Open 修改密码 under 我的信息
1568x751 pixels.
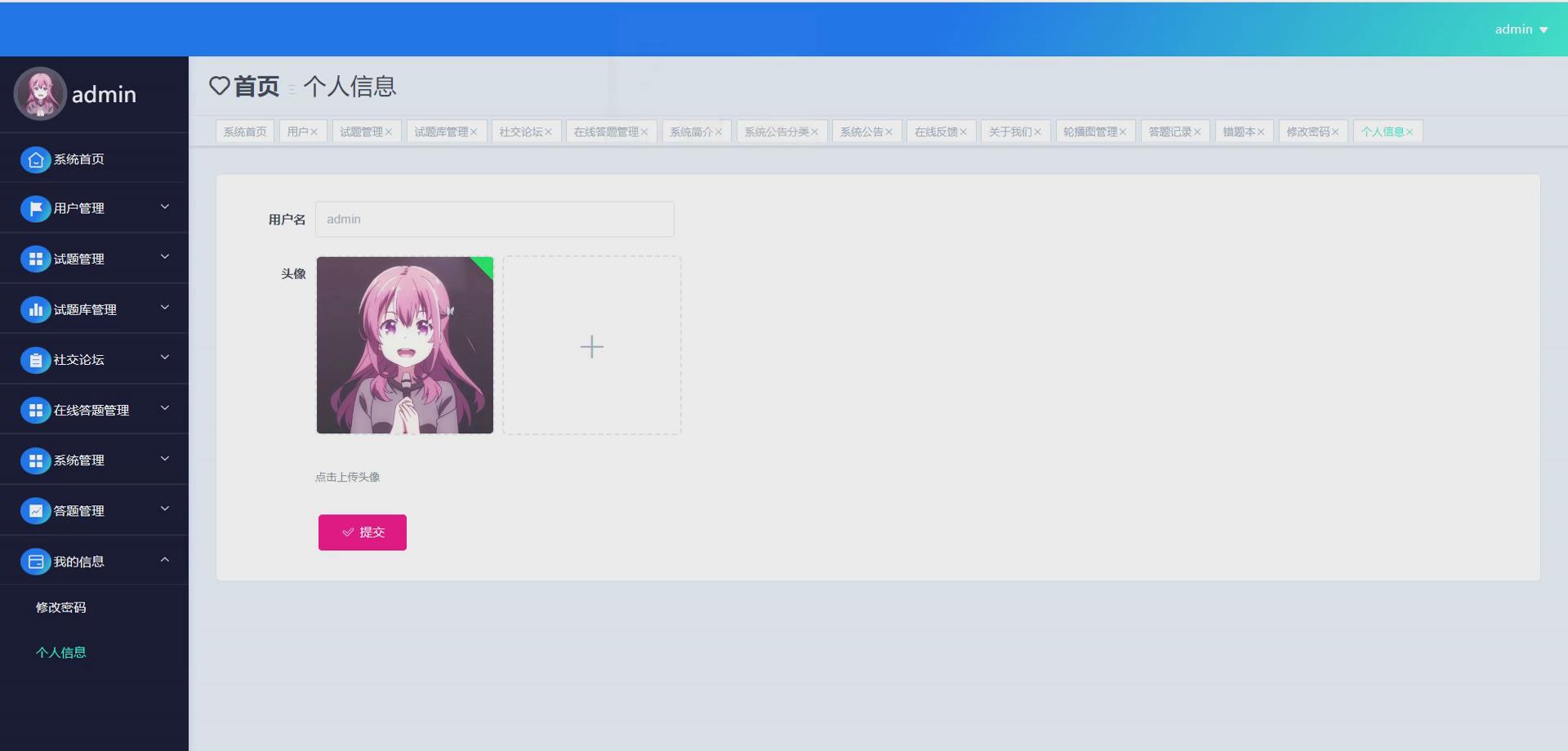click(61, 607)
